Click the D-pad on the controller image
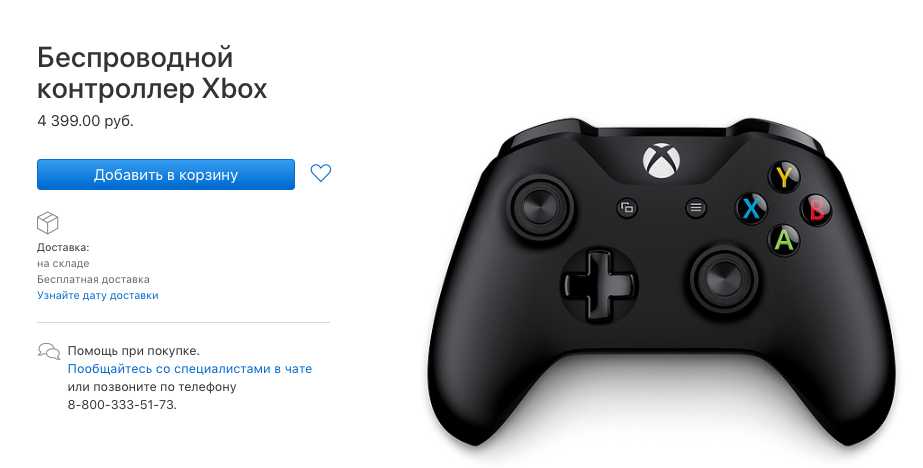 click(598, 285)
